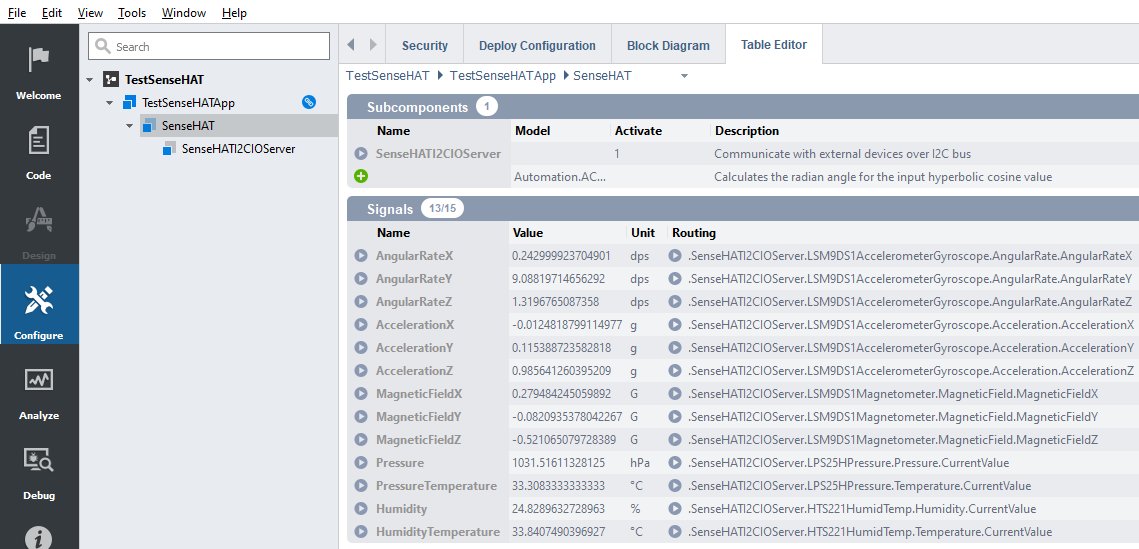
Task: Click the search magnifier icon
Action: click(103, 46)
